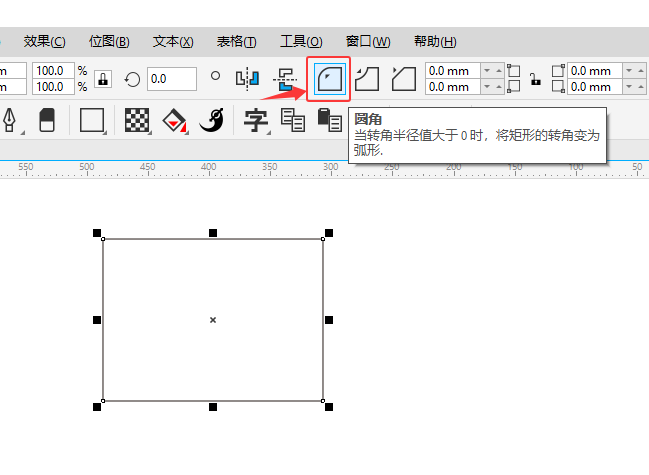Click the top-right corner indicator icon
This screenshot has height=475, width=649.
(558, 71)
